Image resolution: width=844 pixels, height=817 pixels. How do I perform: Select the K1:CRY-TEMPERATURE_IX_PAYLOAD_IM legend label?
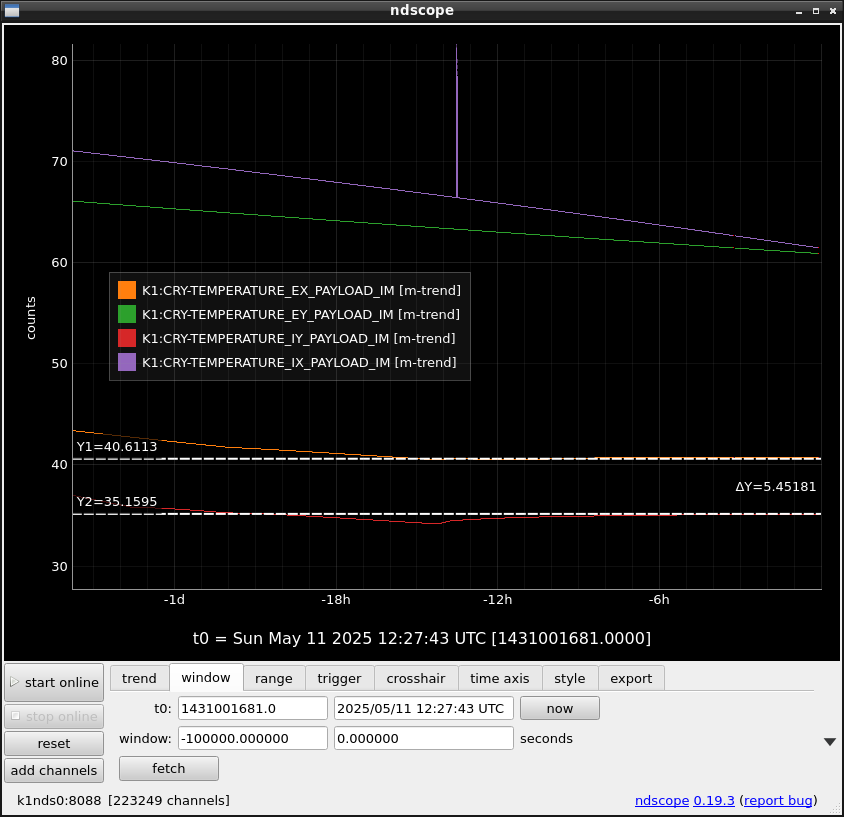(x=299, y=363)
